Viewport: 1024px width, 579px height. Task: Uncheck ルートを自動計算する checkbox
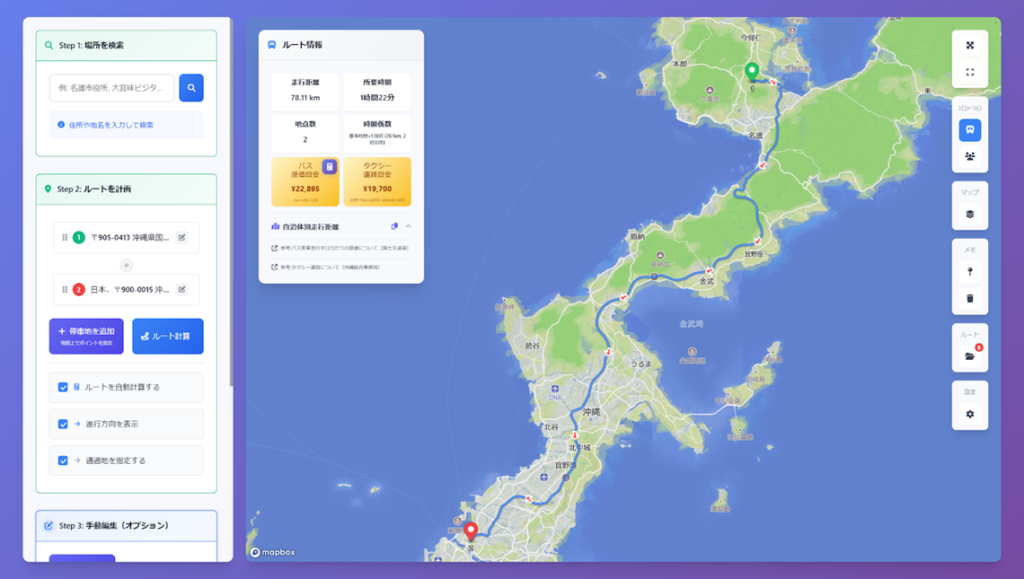[x=63, y=387]
